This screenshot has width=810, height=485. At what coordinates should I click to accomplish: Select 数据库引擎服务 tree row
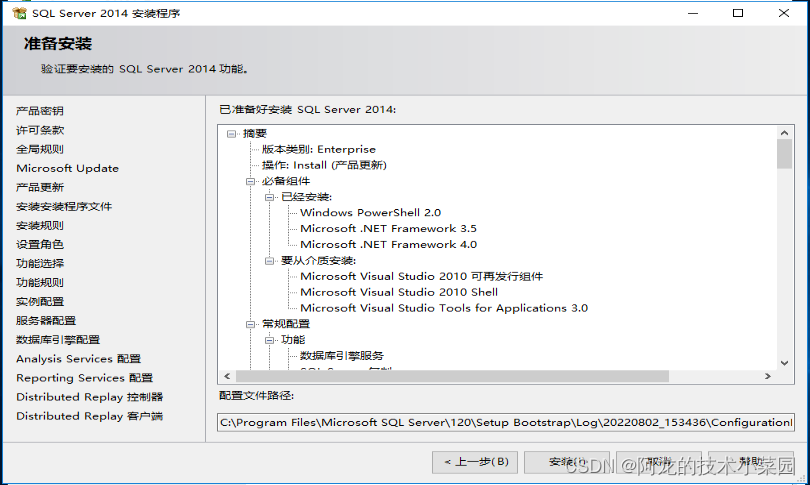[342, 356]
